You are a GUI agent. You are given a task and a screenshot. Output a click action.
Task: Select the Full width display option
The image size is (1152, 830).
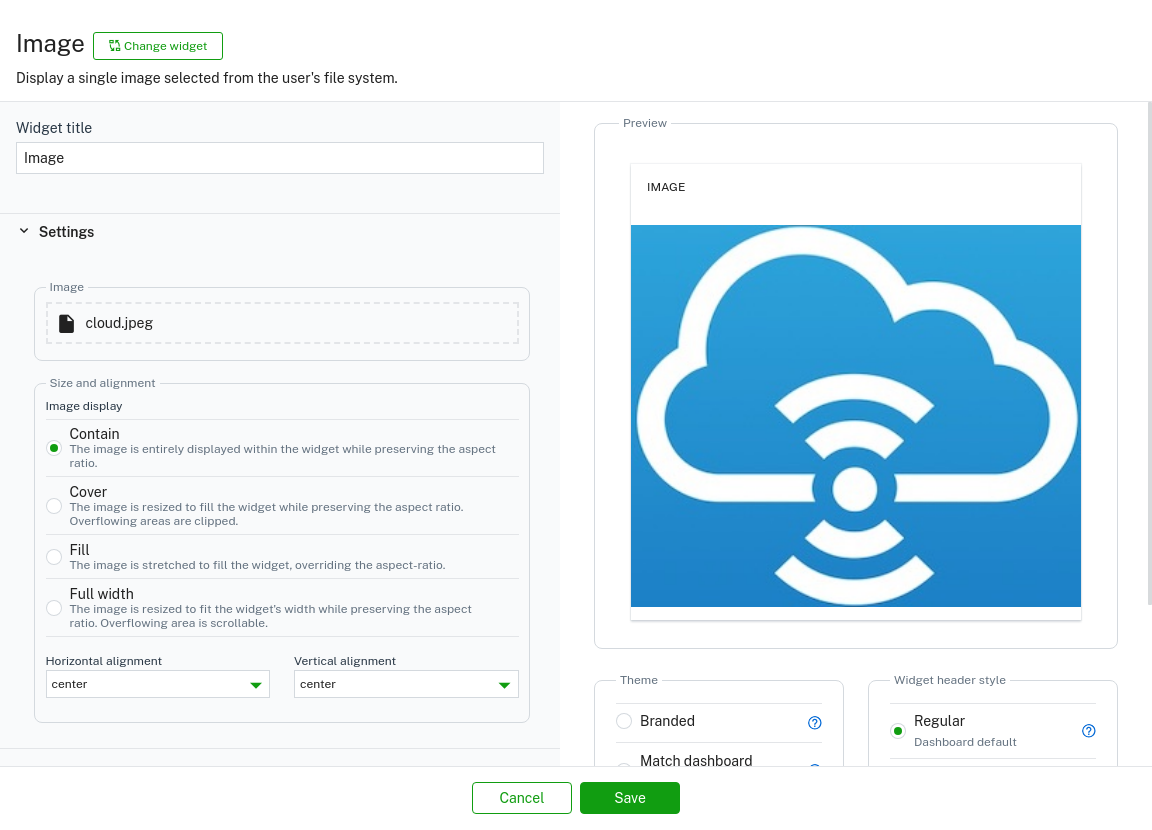click(x=54, y=608)
